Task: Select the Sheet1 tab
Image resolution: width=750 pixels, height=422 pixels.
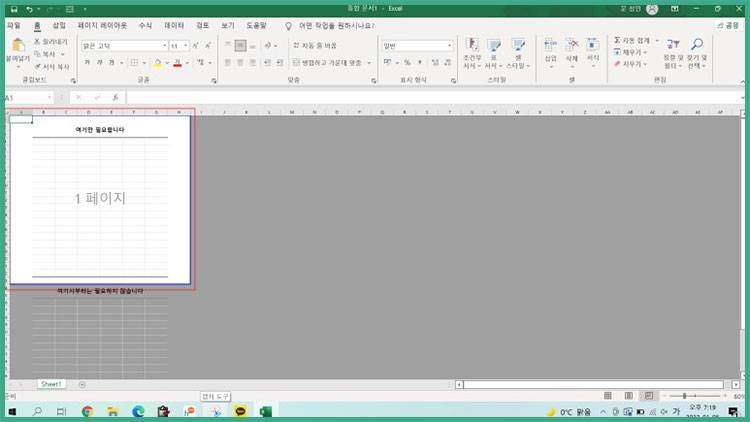Action: pos(51,384)
